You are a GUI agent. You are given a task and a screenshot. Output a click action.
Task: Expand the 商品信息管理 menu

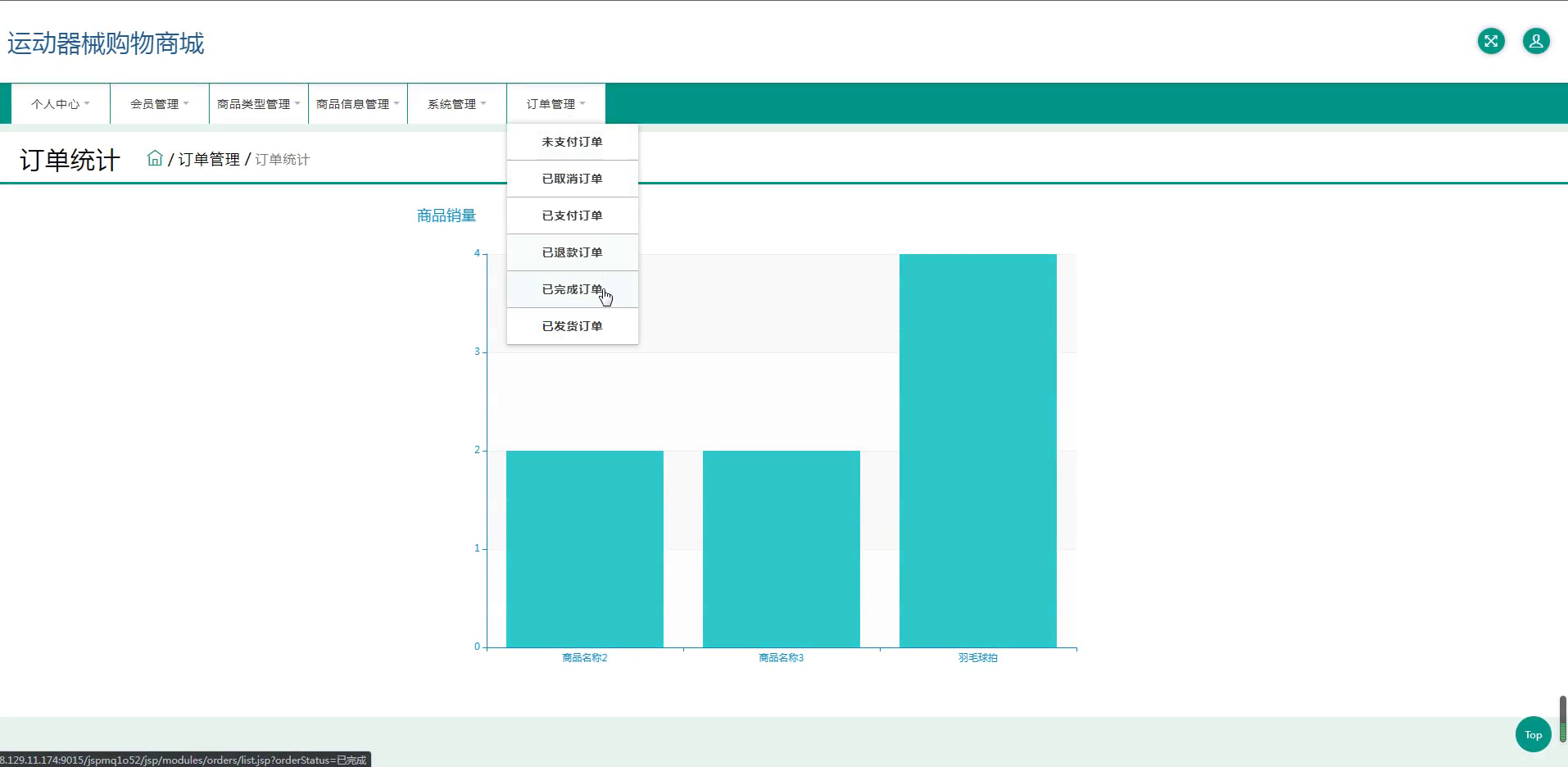358,104
